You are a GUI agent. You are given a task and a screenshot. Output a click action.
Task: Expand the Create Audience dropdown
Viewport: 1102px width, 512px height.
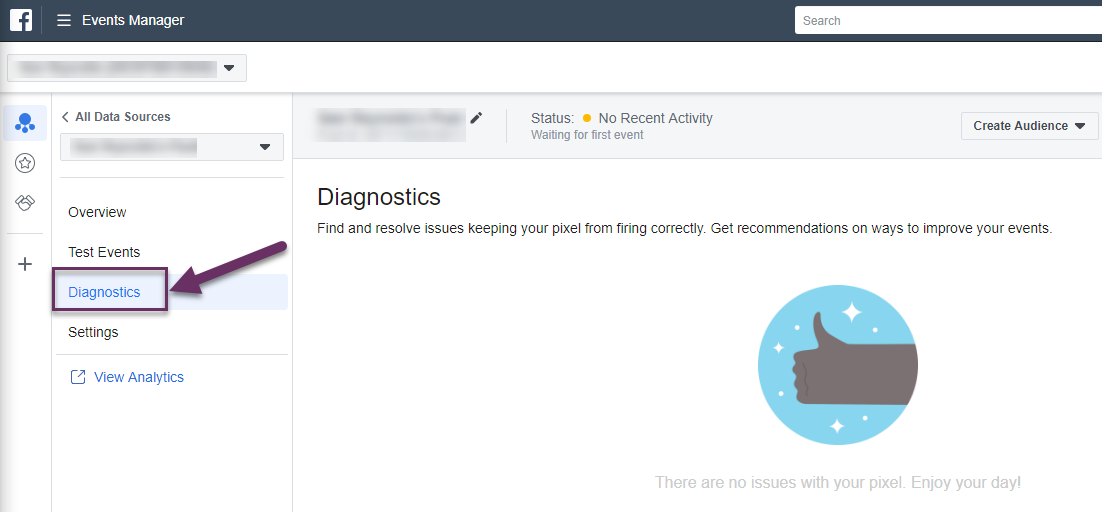[x=1029, y=126]
